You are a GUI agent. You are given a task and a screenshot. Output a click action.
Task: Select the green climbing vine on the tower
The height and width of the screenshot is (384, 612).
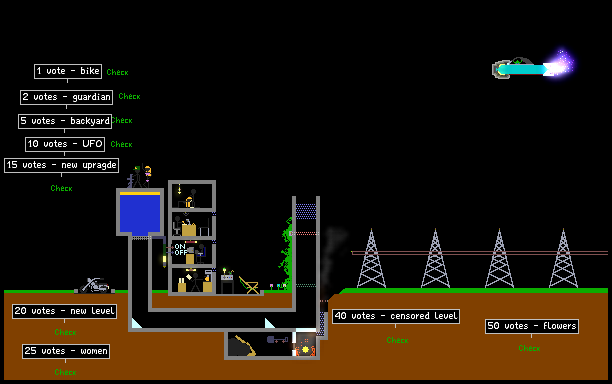[286, 253]
